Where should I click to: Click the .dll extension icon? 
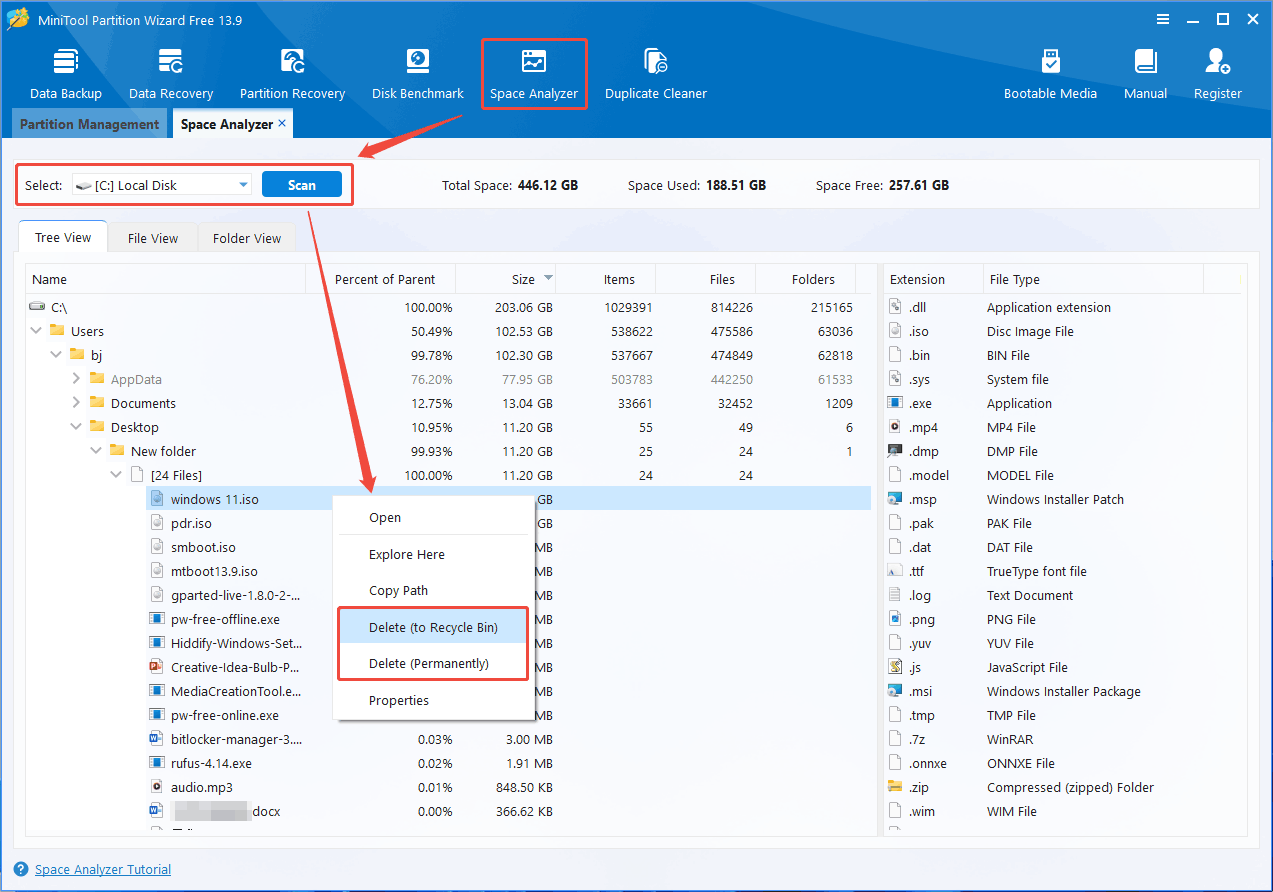tap(895, 307)
